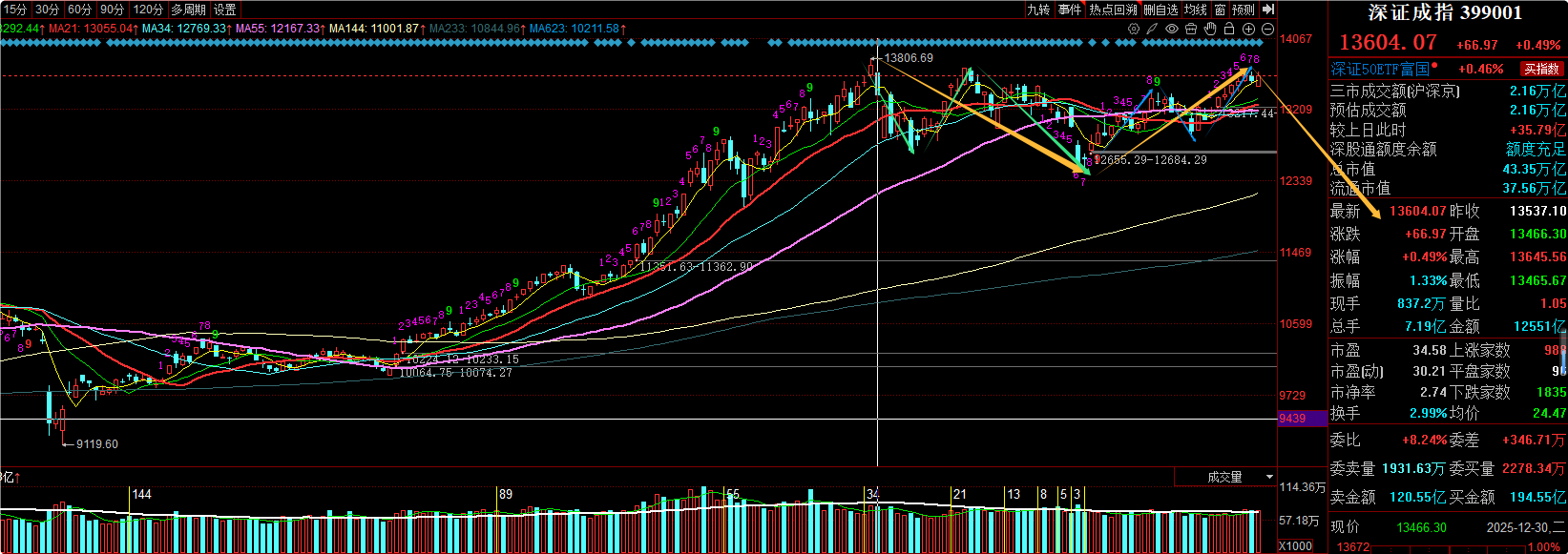Click the 窗 window button
Screen dimensions: 1568x554
(1220, 9)
